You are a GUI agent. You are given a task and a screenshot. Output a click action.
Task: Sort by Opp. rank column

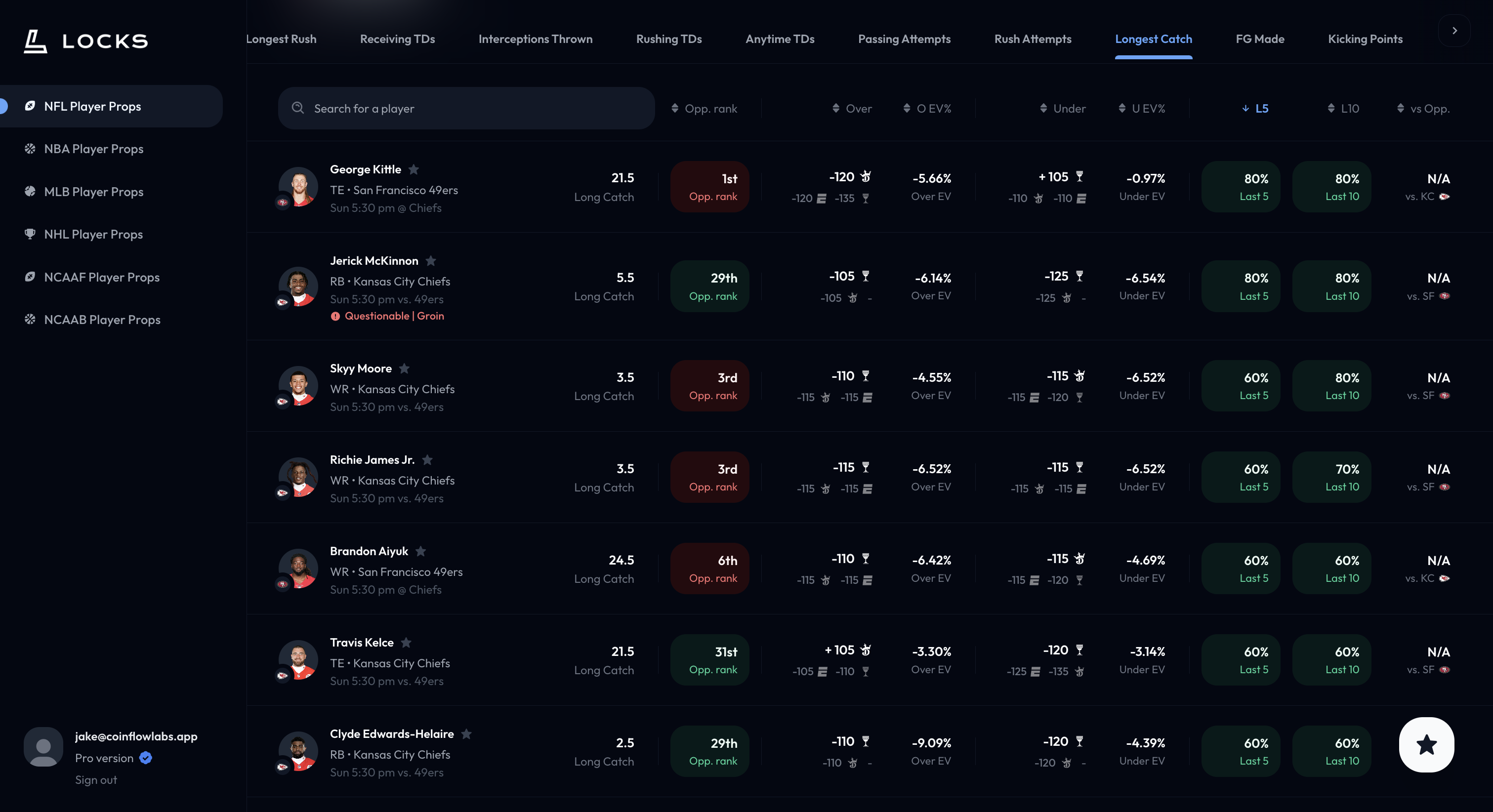(x=704, y=108)
